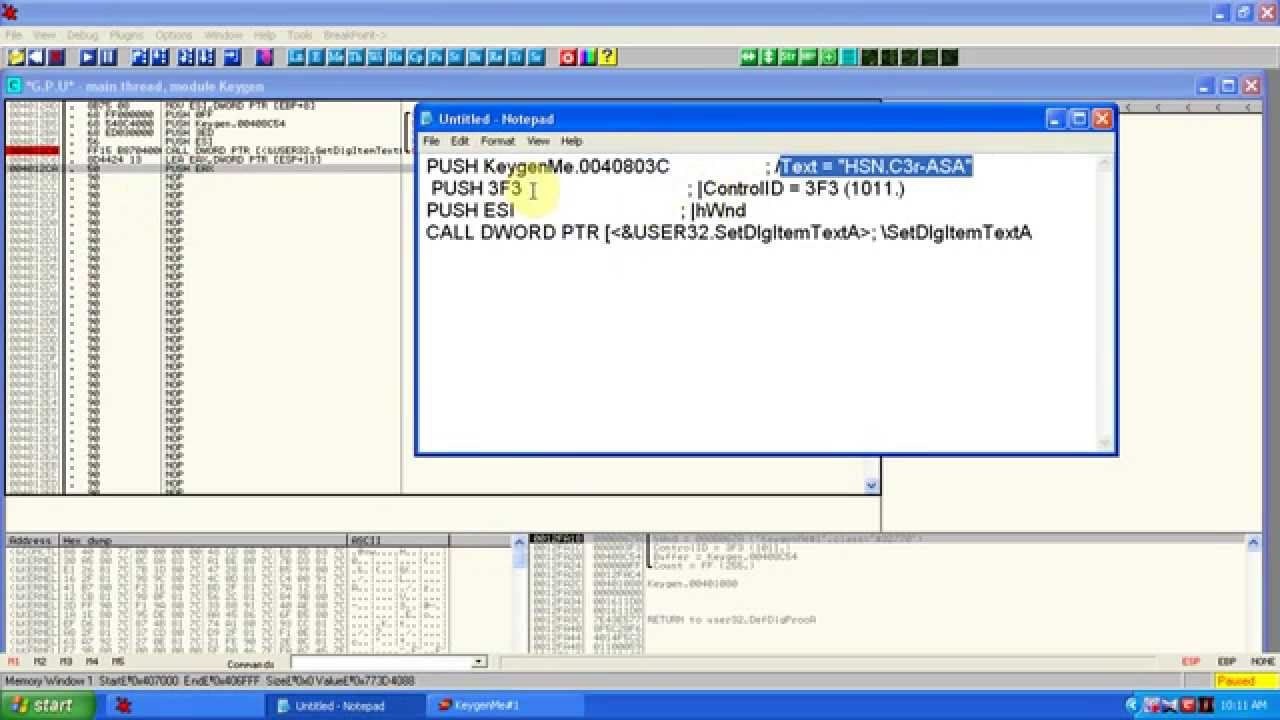Show the Windows list toolbar icon
This screenshot has height=720, width=1280.
point(376,57)
